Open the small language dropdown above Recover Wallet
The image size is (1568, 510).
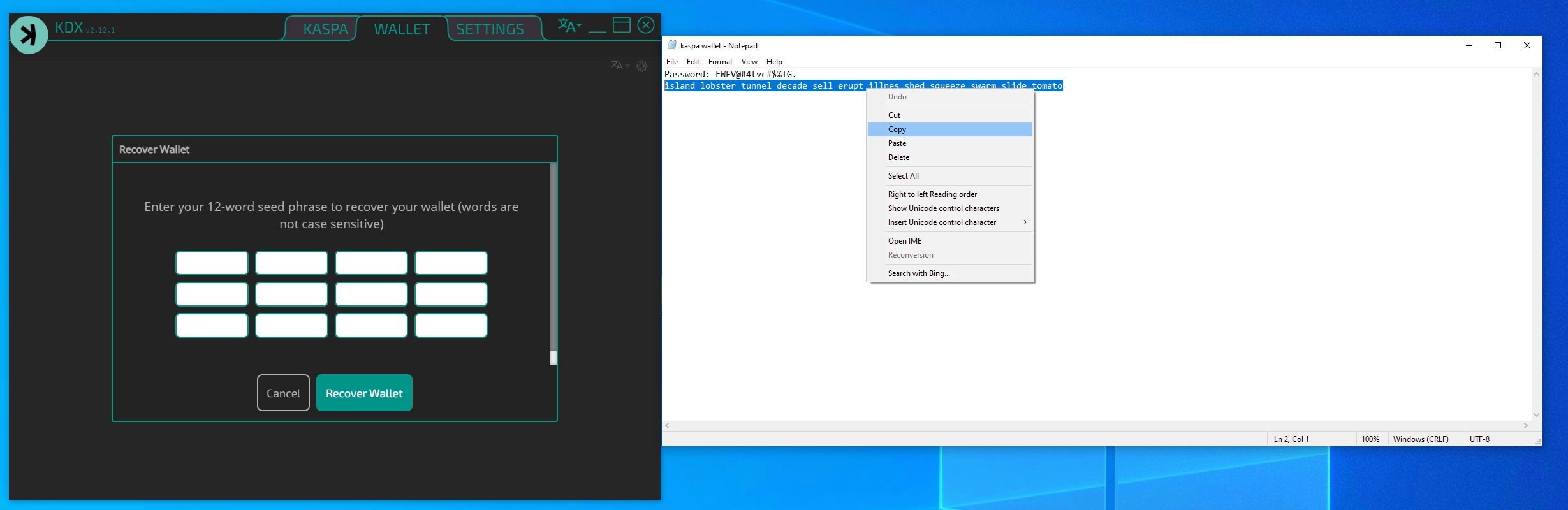[x=620, y=66]
